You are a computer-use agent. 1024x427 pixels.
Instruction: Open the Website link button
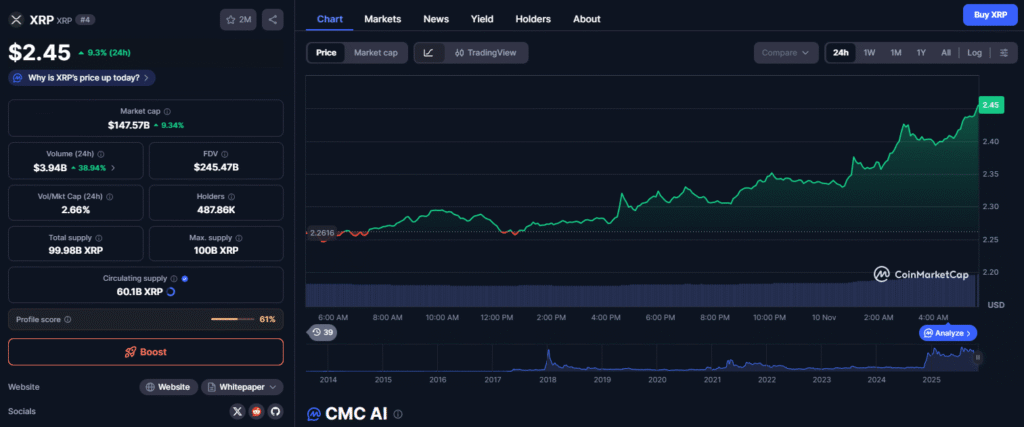click(x=168, y=387)
